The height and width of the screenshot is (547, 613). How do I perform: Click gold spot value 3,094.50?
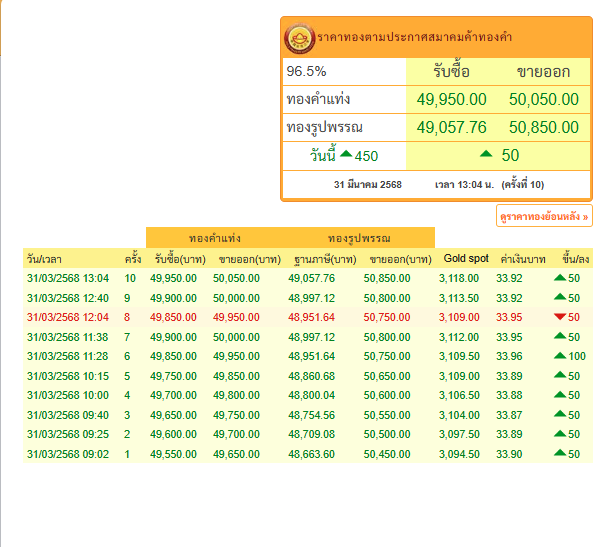tap(459, 454)
